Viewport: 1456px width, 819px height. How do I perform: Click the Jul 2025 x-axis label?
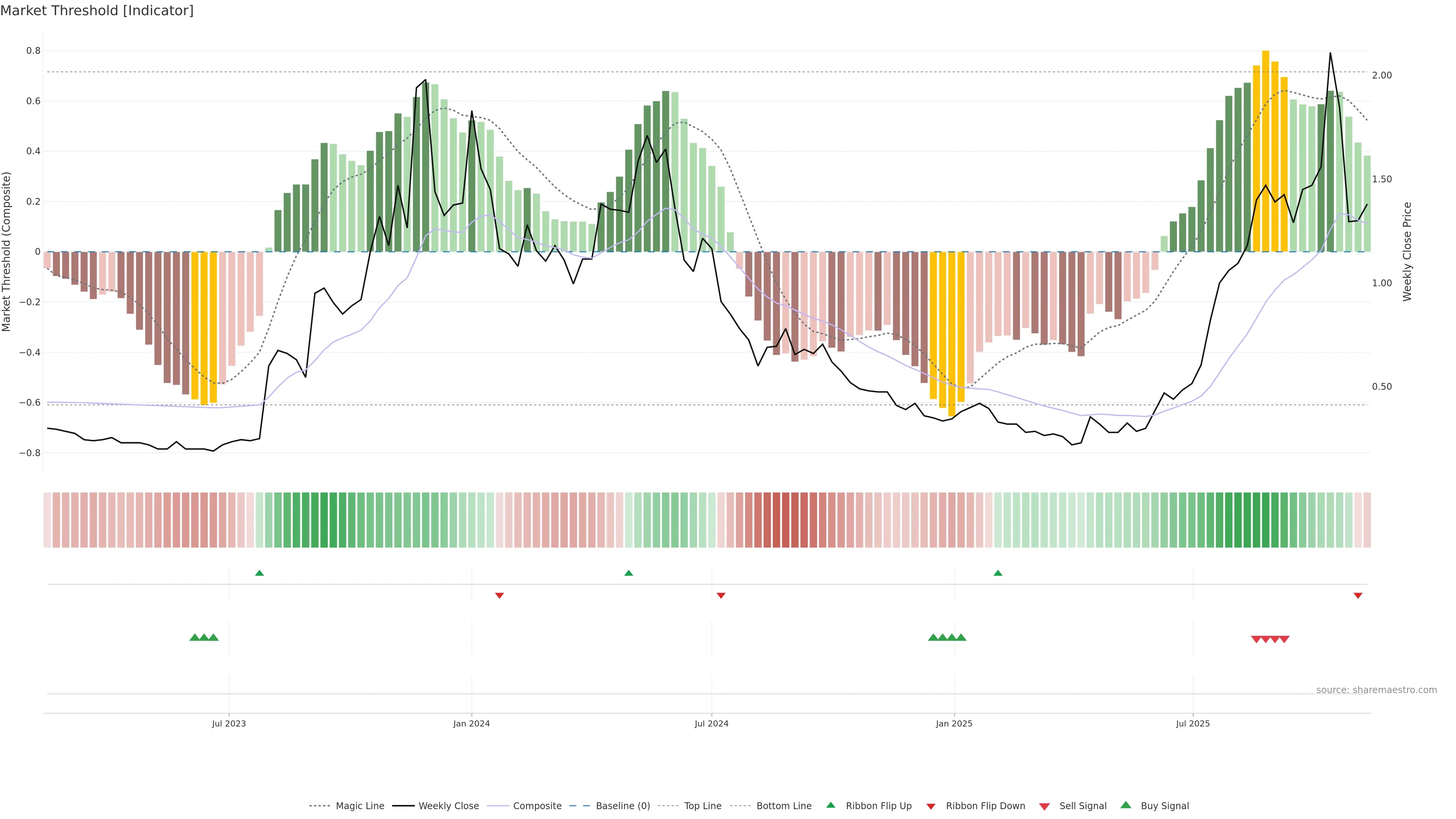click(x=1192, y=723)
